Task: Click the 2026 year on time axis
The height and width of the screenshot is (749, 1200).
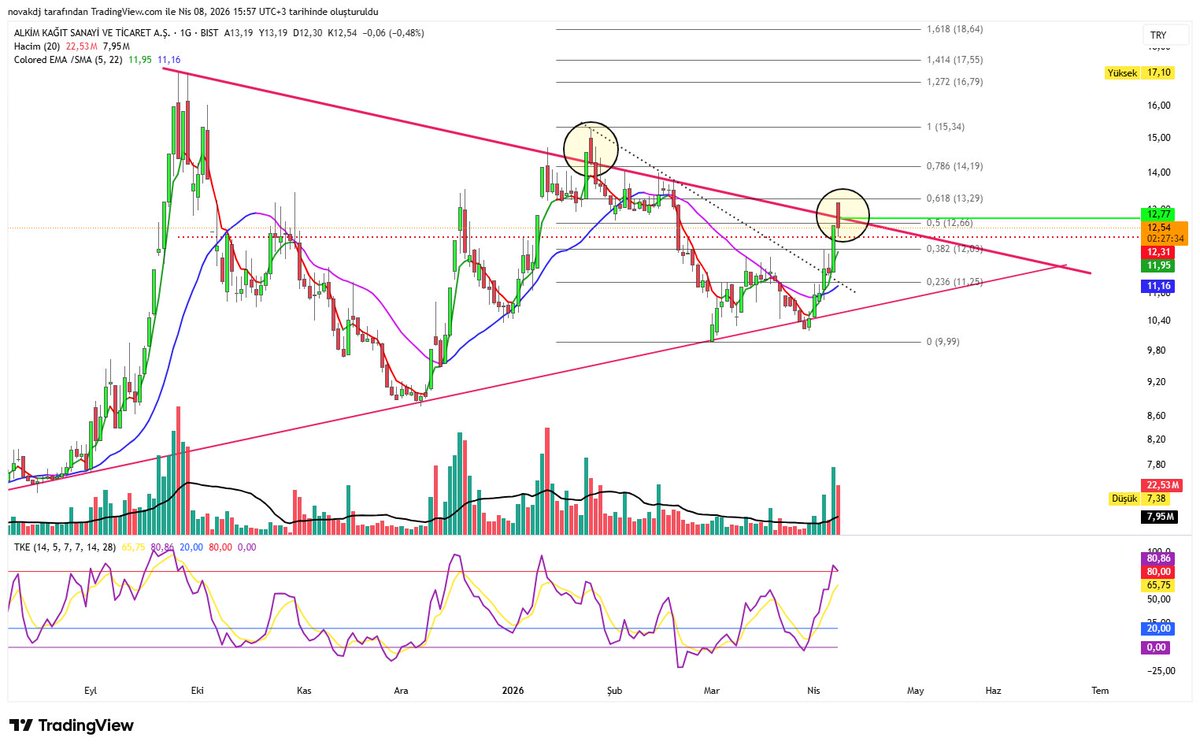Action: [513, 690]
